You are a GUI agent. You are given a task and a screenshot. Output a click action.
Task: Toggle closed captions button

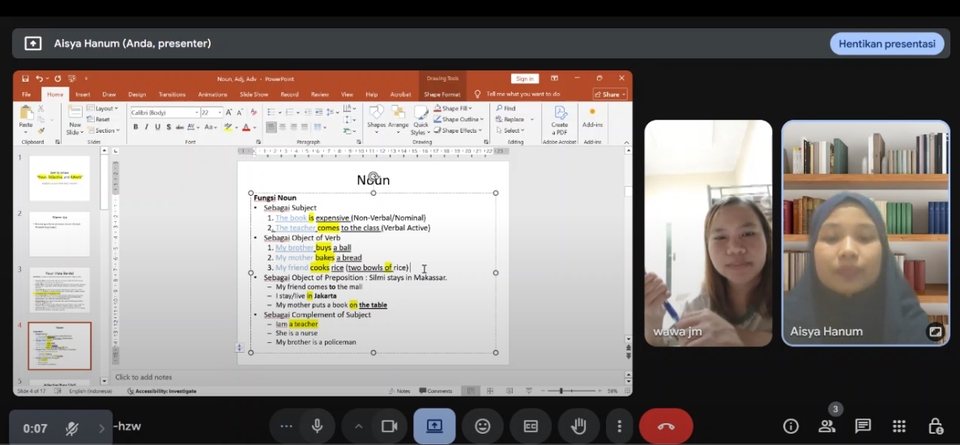530,426
